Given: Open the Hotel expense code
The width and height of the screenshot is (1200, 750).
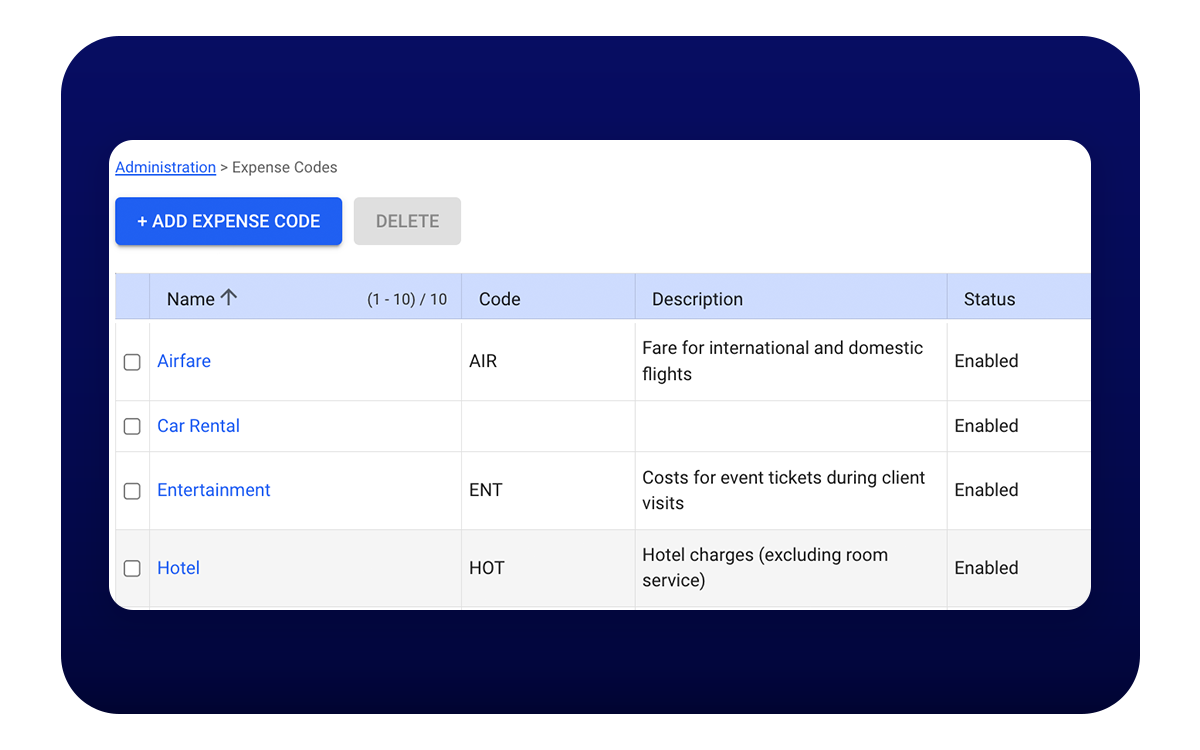Looking at the screenshot, I should (178, 568).
